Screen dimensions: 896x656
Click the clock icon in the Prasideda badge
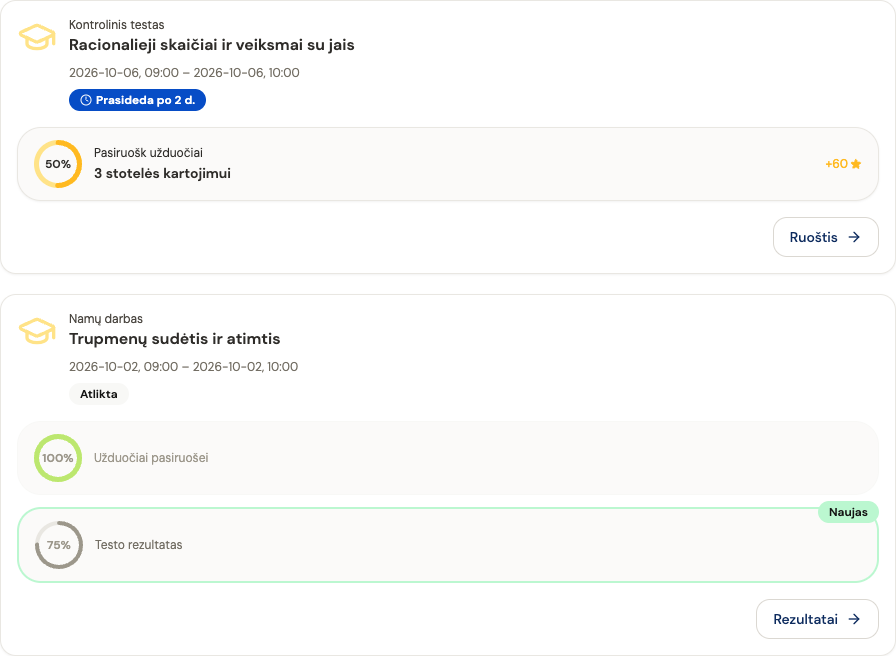tap(86, 100)
